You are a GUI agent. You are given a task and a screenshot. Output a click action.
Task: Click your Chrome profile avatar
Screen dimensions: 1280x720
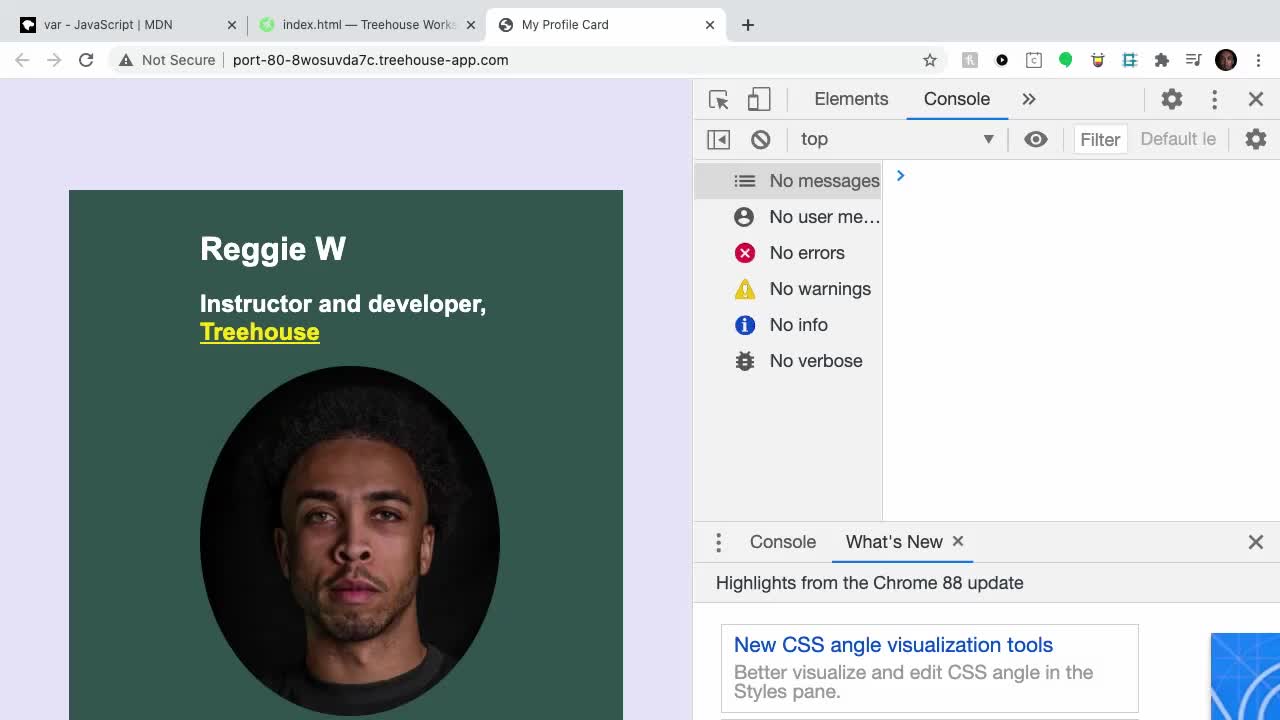[x=1225, y=60]
